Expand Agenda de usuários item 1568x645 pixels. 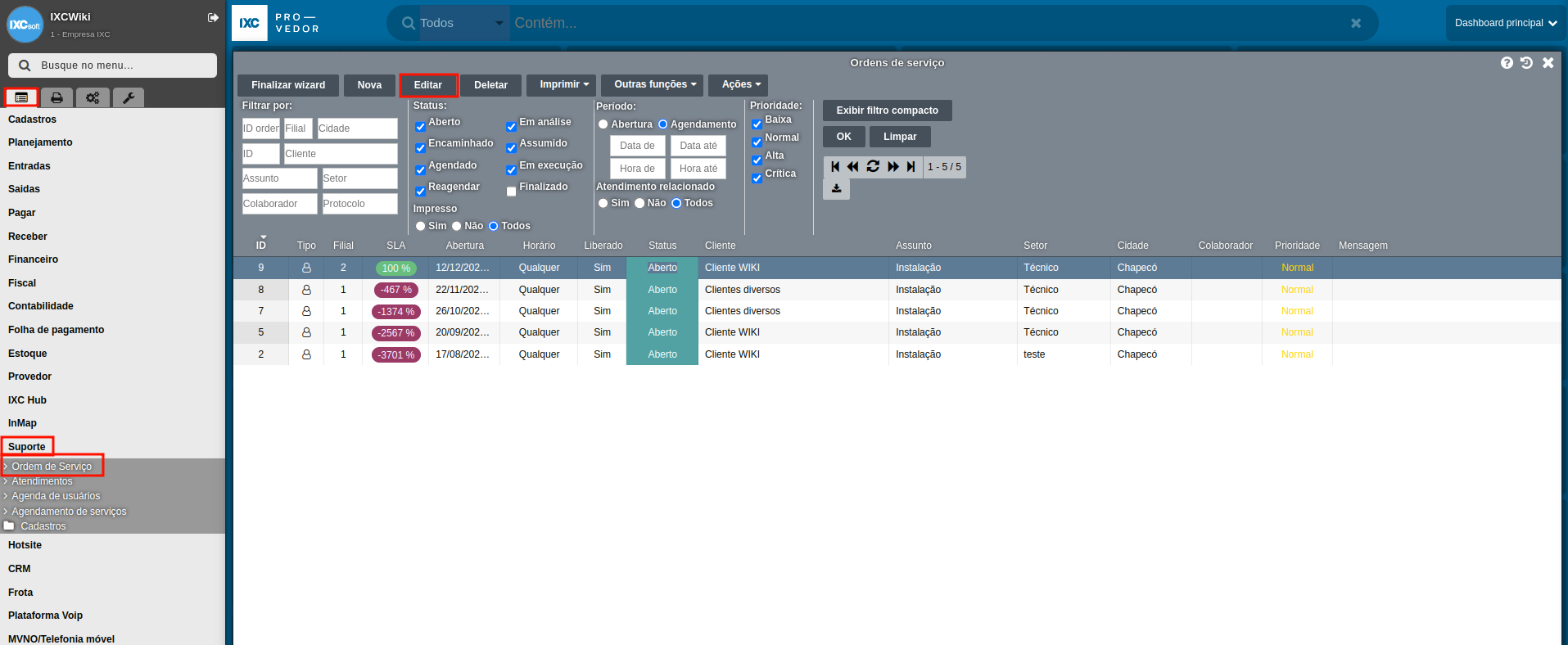[x=56, y=496]
